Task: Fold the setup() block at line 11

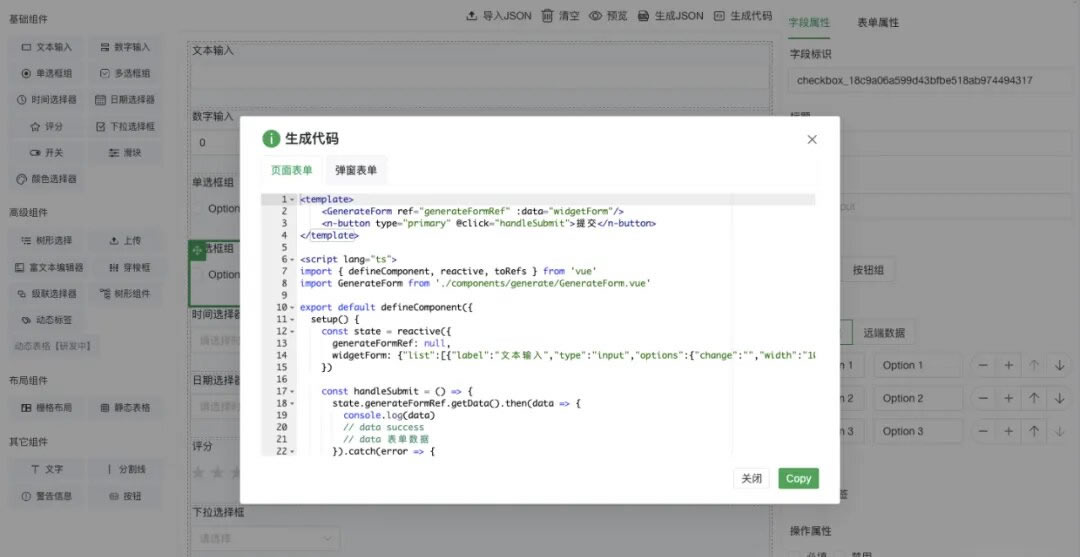Action: pyautogui.click(x=293, y=319)
